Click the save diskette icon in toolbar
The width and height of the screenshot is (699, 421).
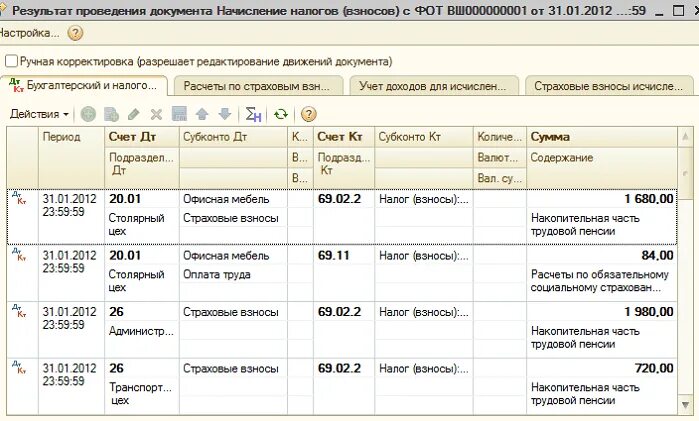(179, 114)
